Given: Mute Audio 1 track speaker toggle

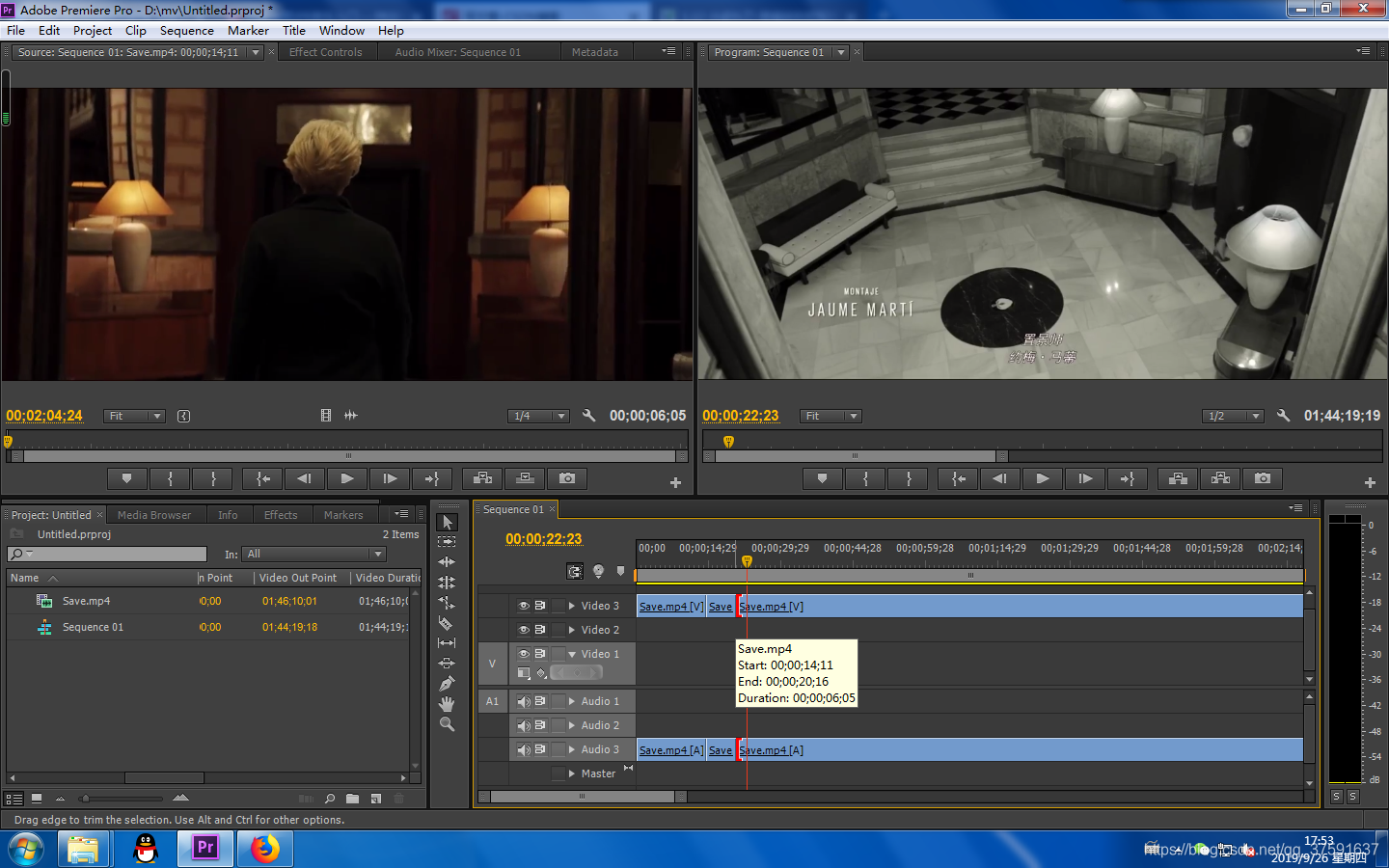Looking at the screenshot, I should (x=524, y=701).
